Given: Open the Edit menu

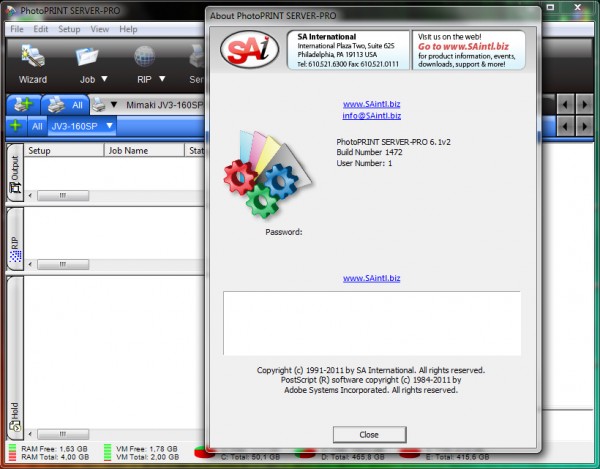Looking at the screenshot, I should [x=41, y=29].
